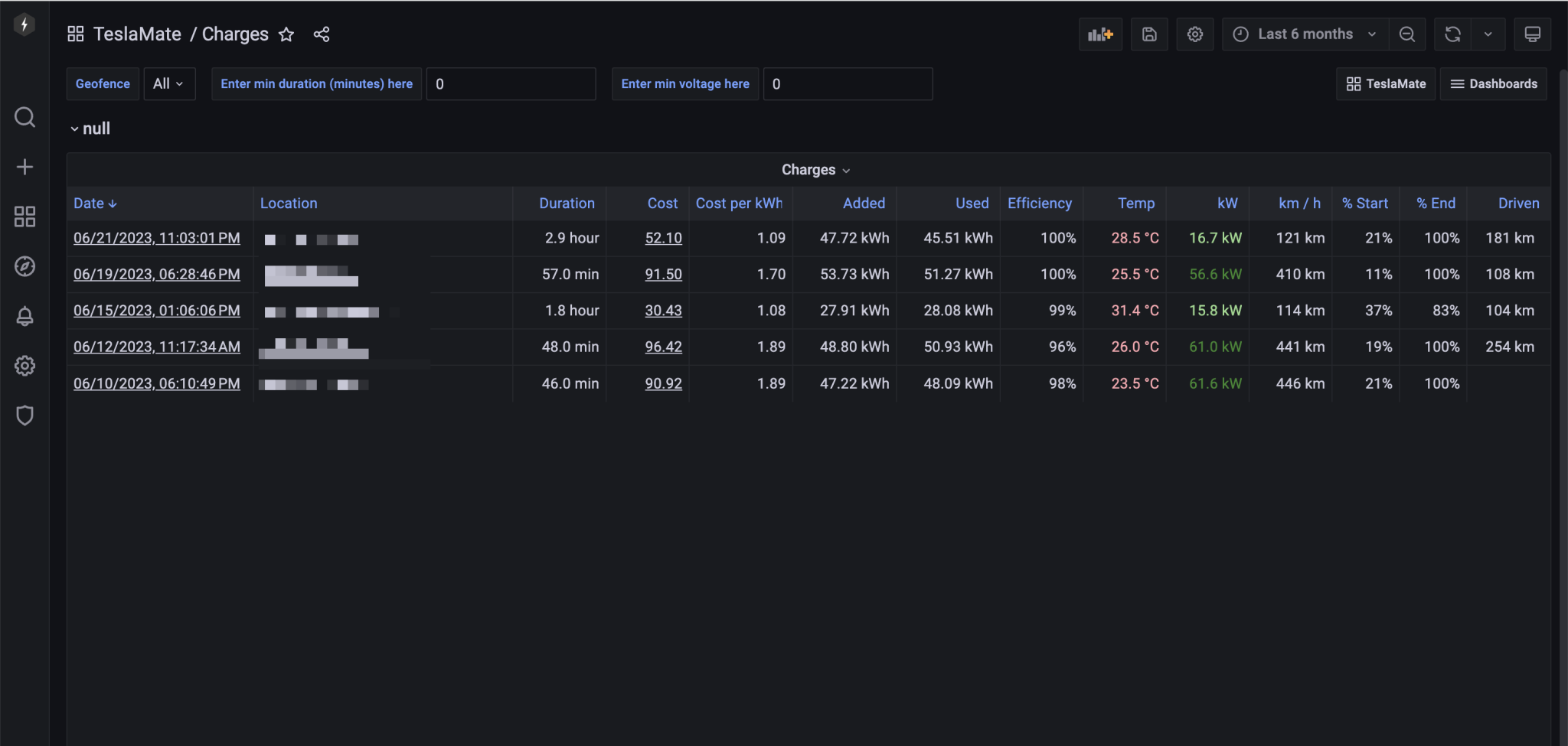Open the Explore compass icon
This screenshot has width=1568, height=746.
24,266
